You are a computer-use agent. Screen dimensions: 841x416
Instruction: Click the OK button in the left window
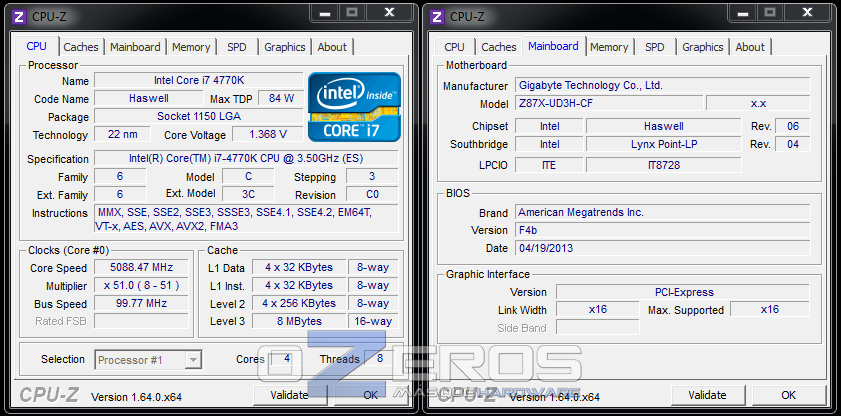coord(371,395)
